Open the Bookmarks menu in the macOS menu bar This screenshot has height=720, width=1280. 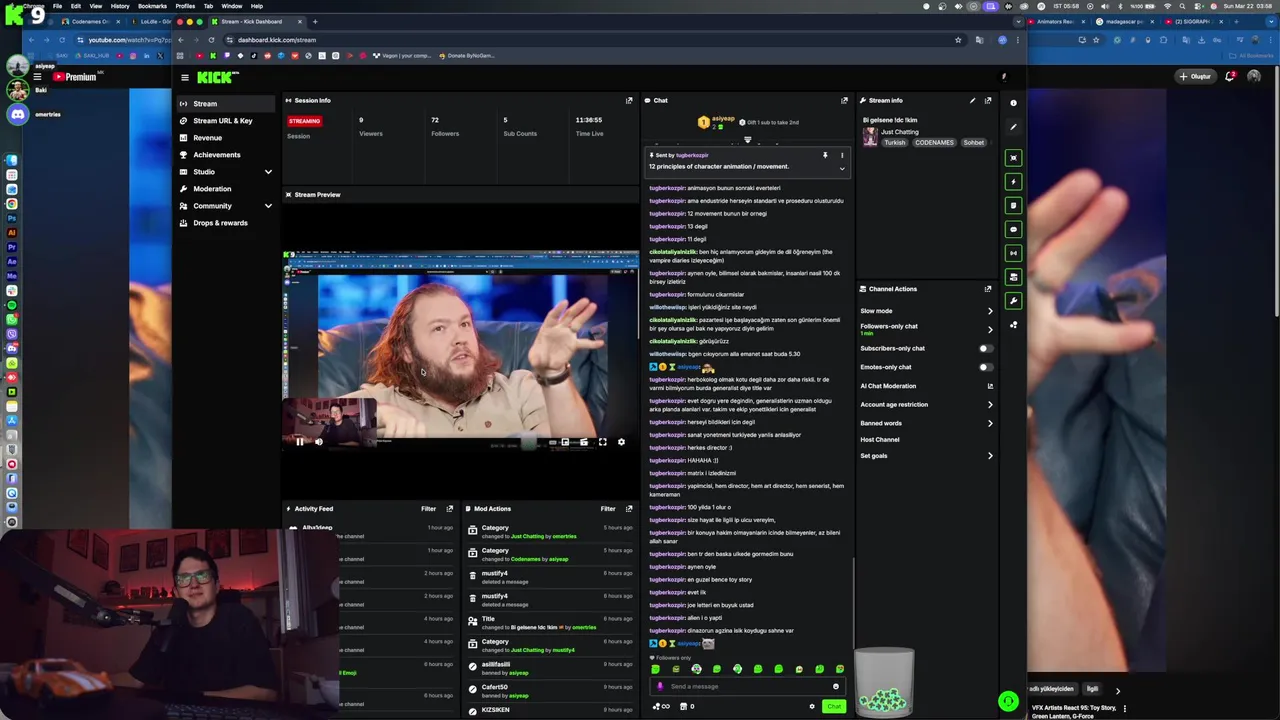(152, 6)
